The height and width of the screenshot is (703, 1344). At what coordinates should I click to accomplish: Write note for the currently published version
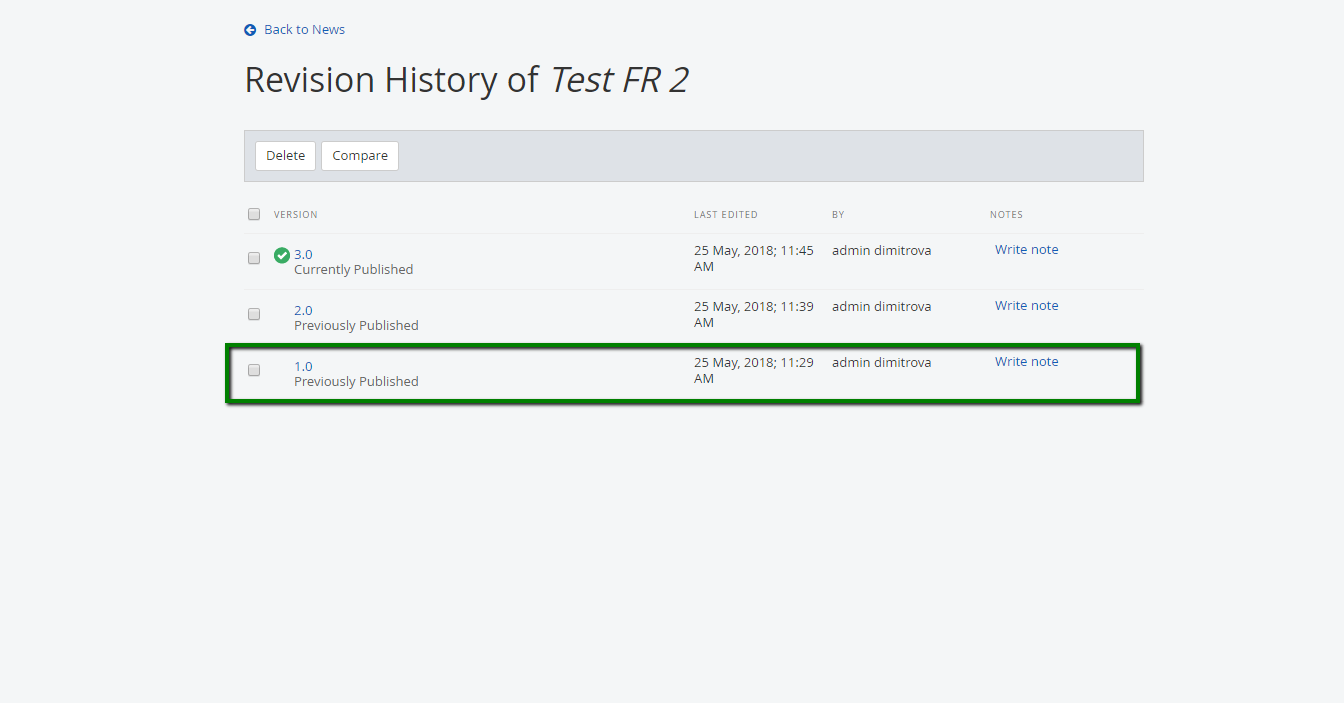tap(1026, 250)
